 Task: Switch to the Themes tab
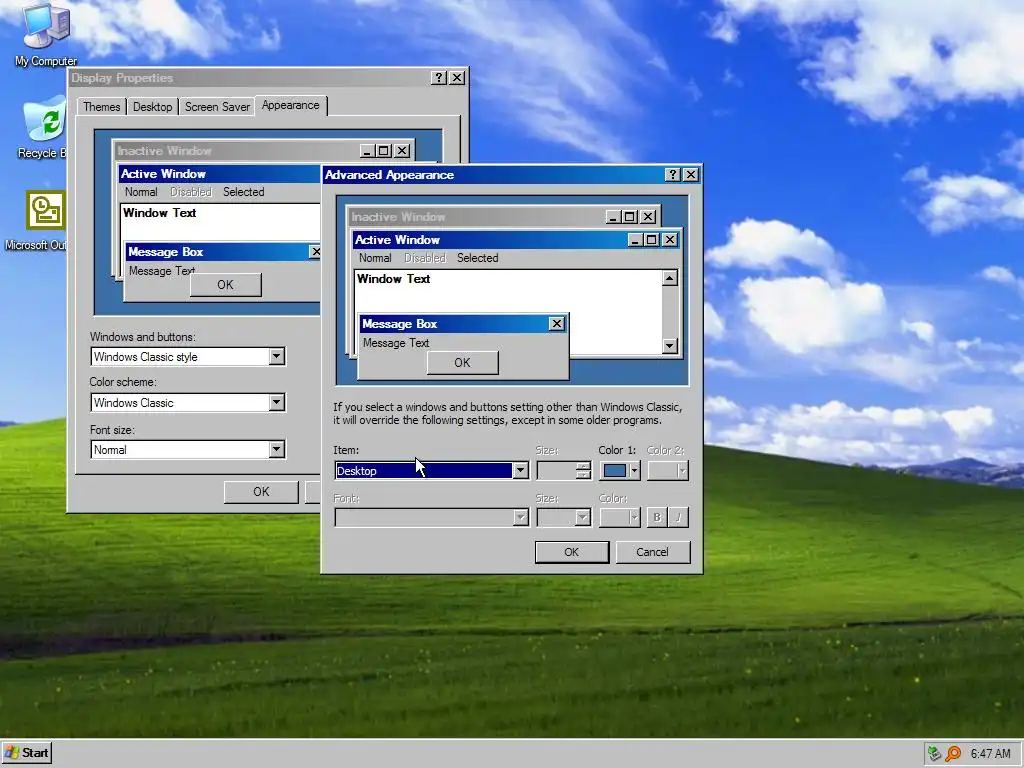[x=101, y=106]
